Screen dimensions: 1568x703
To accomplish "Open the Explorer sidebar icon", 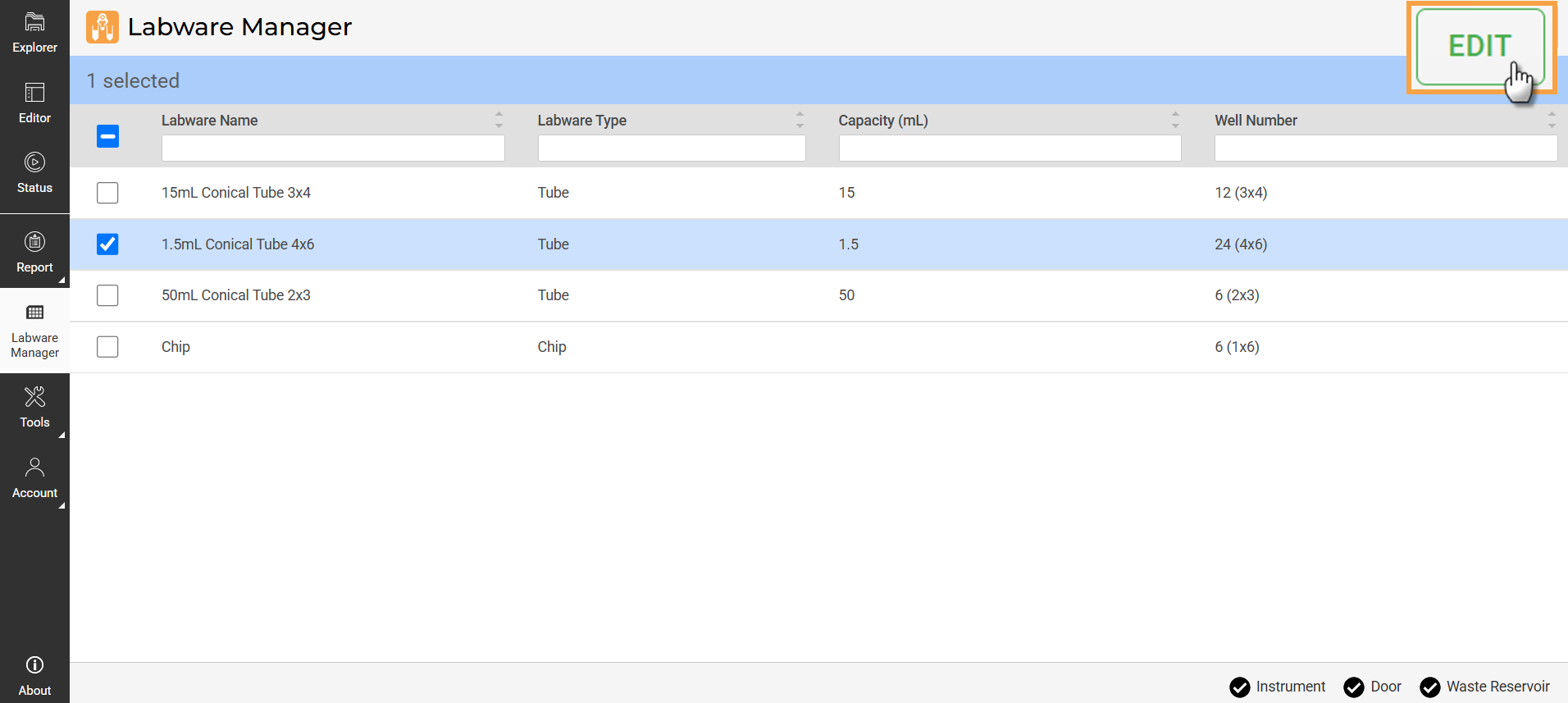I will (34, 23).
